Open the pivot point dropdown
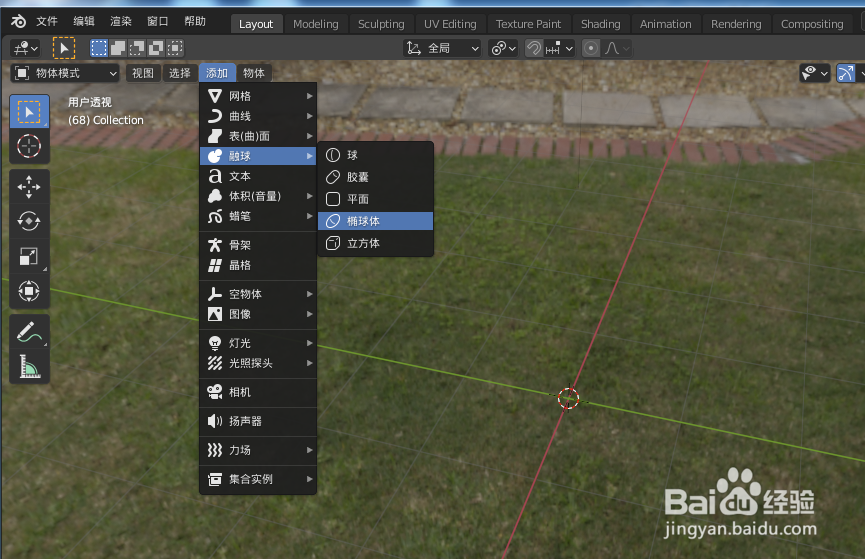Viewport: 865px width, 559px height. pyautogui.click(x=503, y=49)
